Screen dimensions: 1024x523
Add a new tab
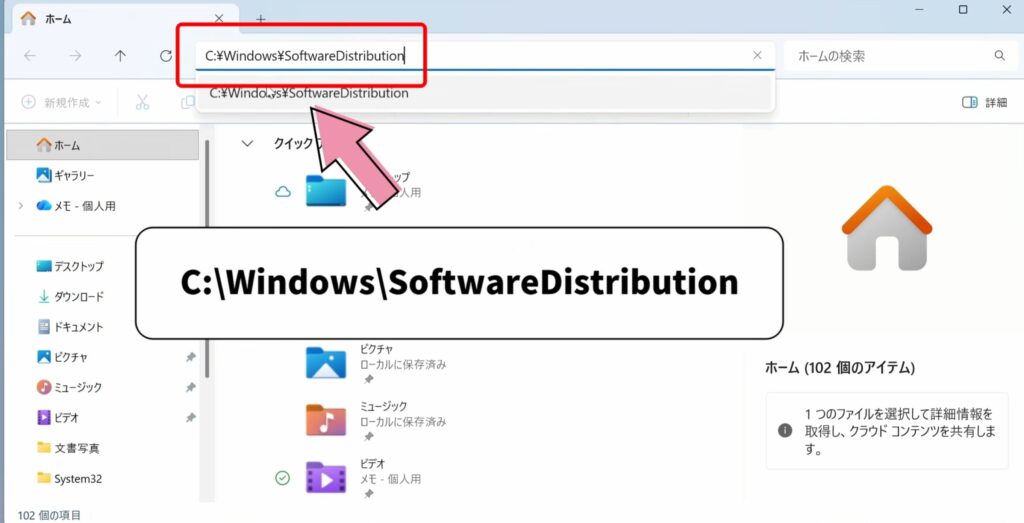pyautogui.click(x=260, y=19)
